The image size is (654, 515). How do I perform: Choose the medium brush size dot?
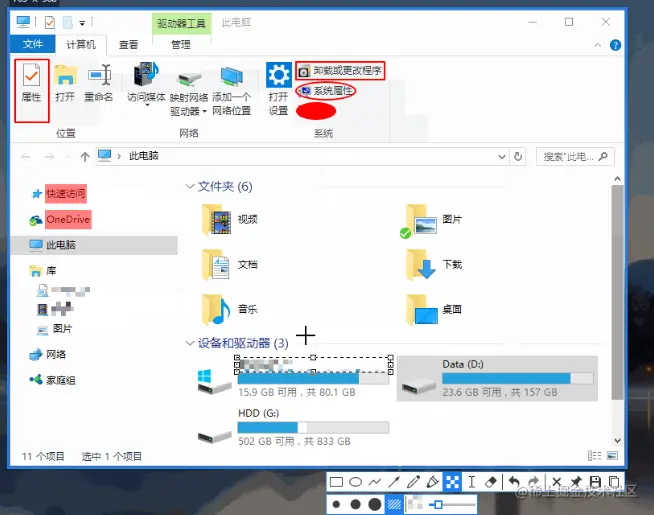point(355,505)
